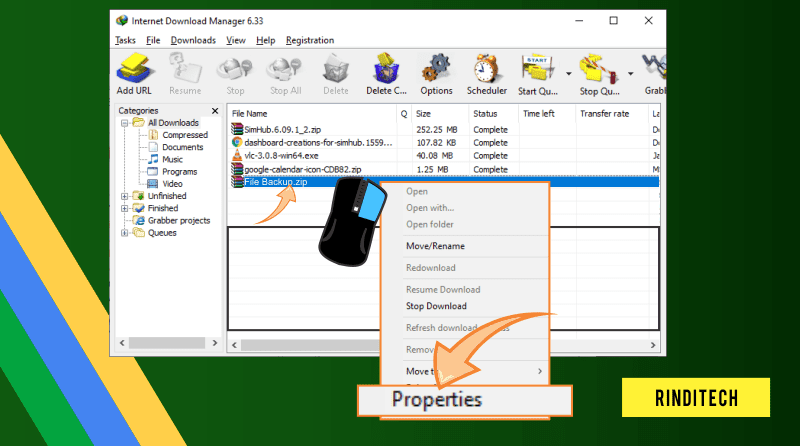Click 40.08 MB size cell
The width and height of the screenshot is (800, 446).
[435, 156]
